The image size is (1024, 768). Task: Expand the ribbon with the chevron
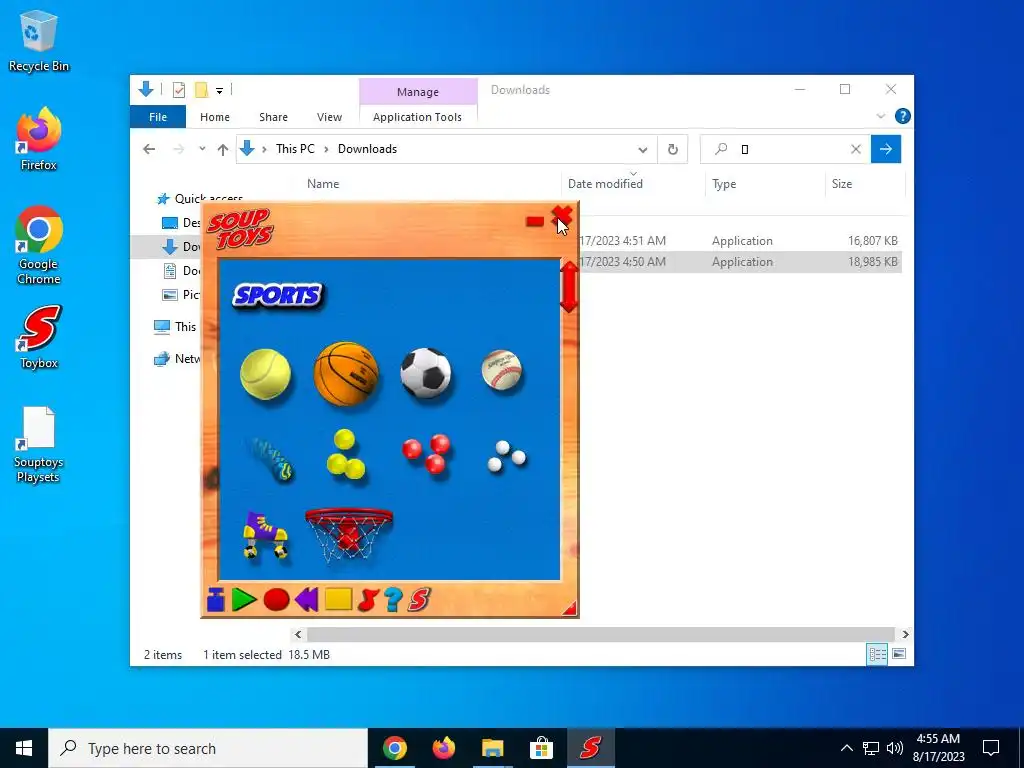880,116
